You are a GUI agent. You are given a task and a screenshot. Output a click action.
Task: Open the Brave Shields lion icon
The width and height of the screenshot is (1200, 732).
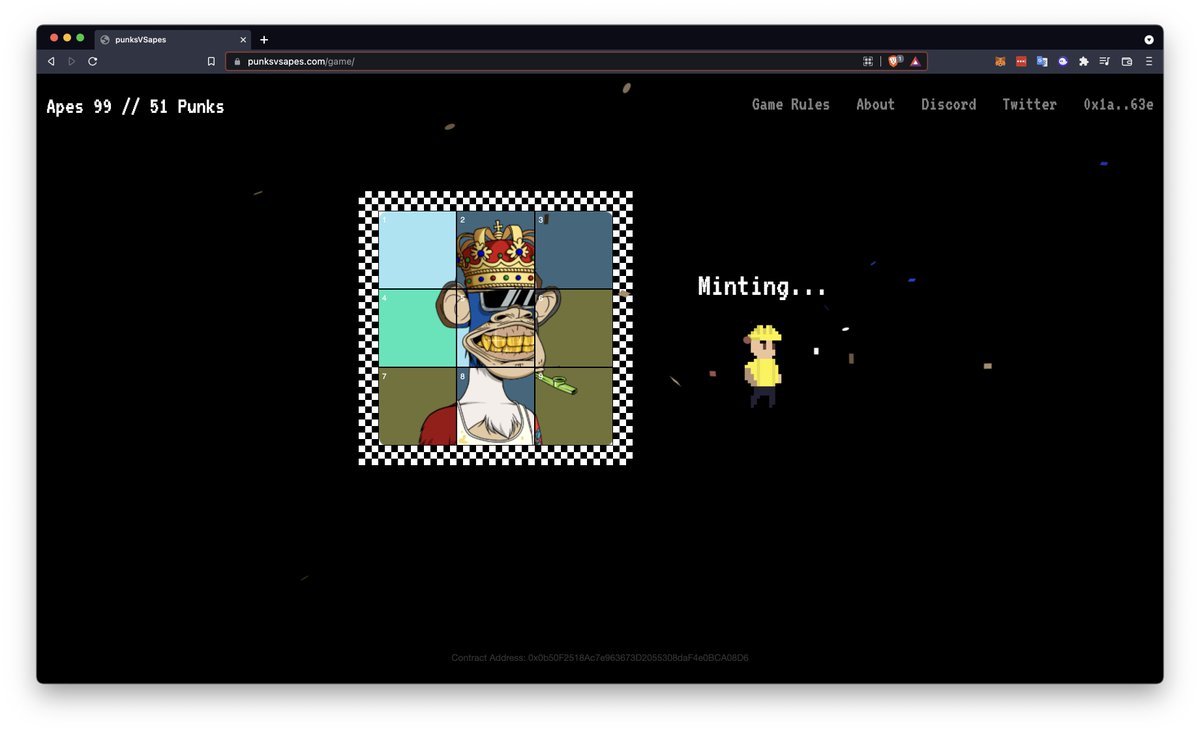click(895, 61)
